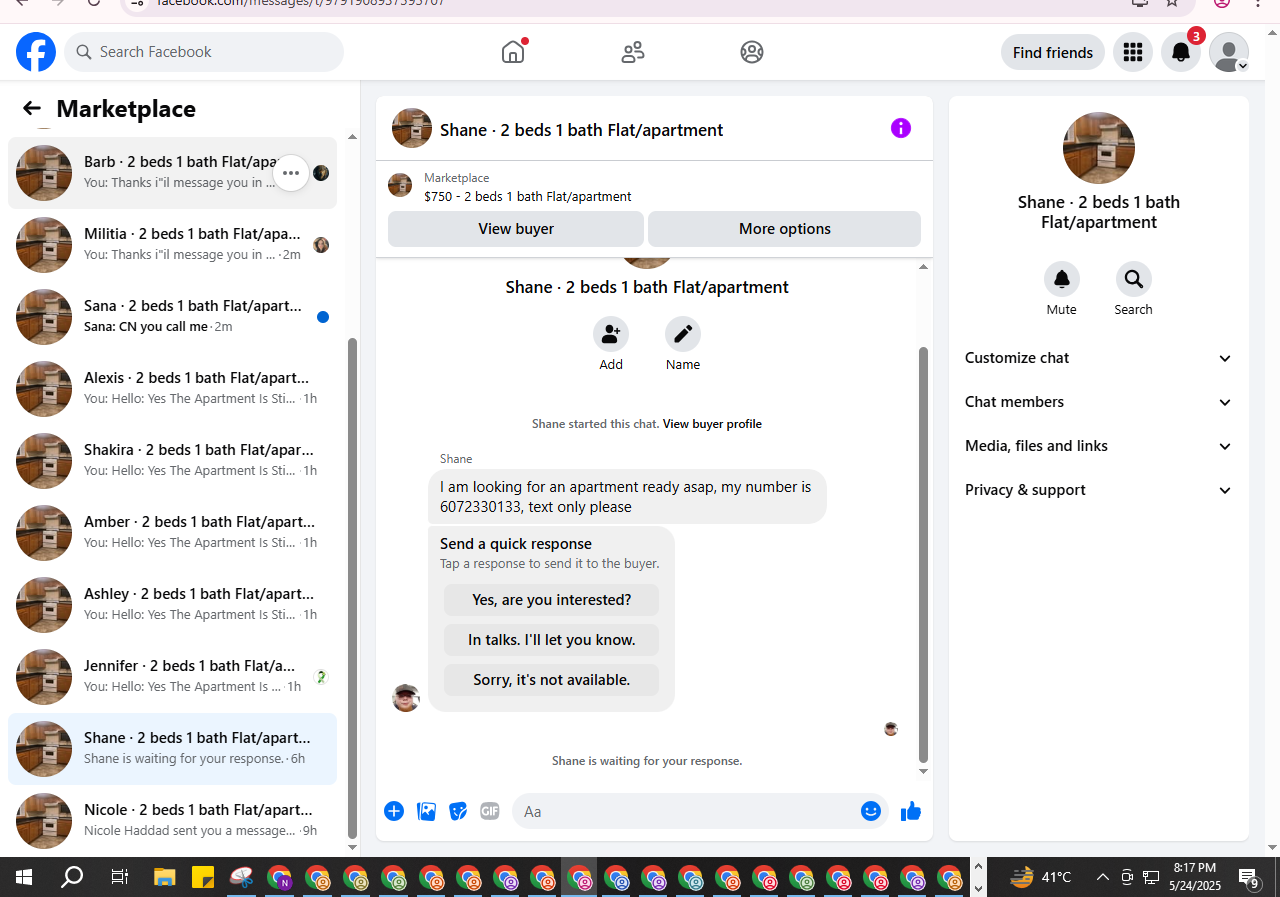Mute the conversation with the bell
This screenshot has width=1280, height=897.
[1062, 279]
